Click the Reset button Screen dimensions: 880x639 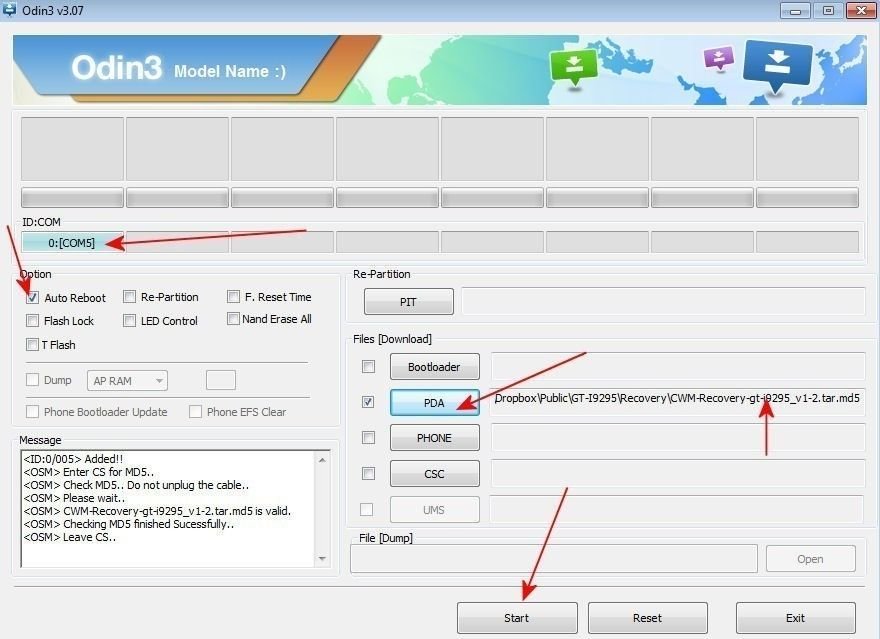pos(648,618)
